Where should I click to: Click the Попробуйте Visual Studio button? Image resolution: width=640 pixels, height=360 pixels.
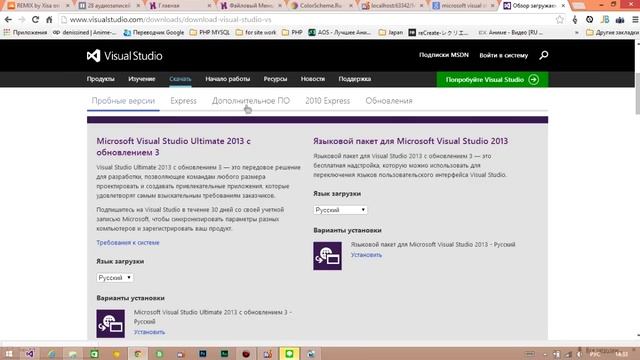(x=492, y=80)
